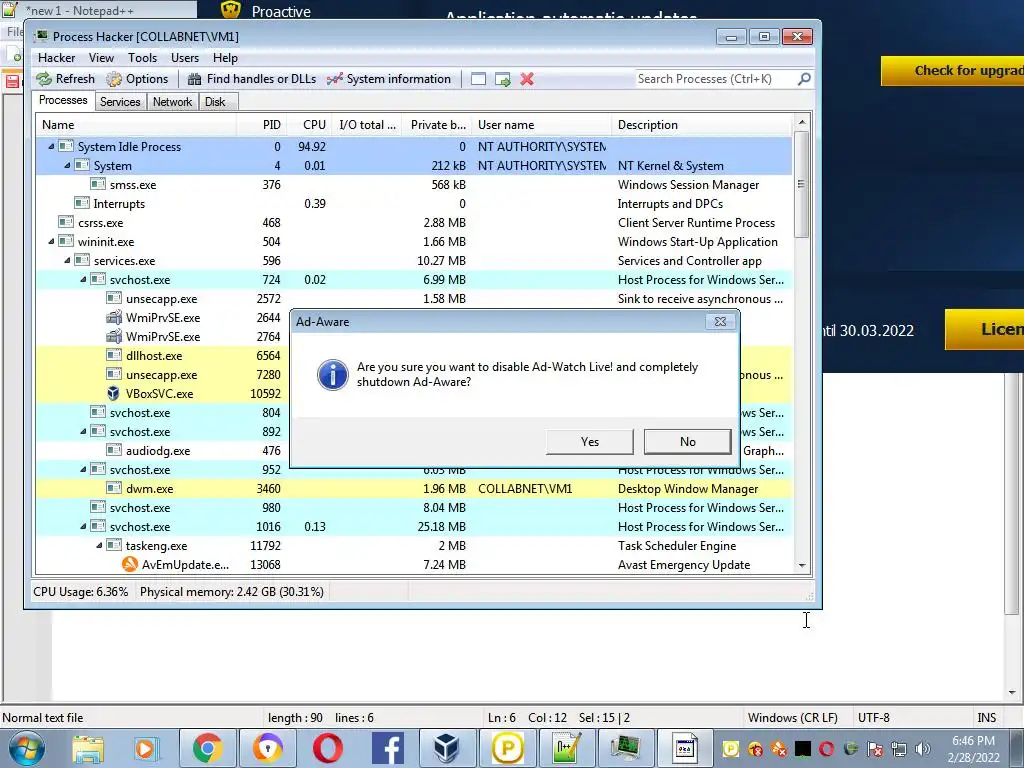Click the Physical memory status text
This screenshot has width=1024, height=768.
[232, 592]
